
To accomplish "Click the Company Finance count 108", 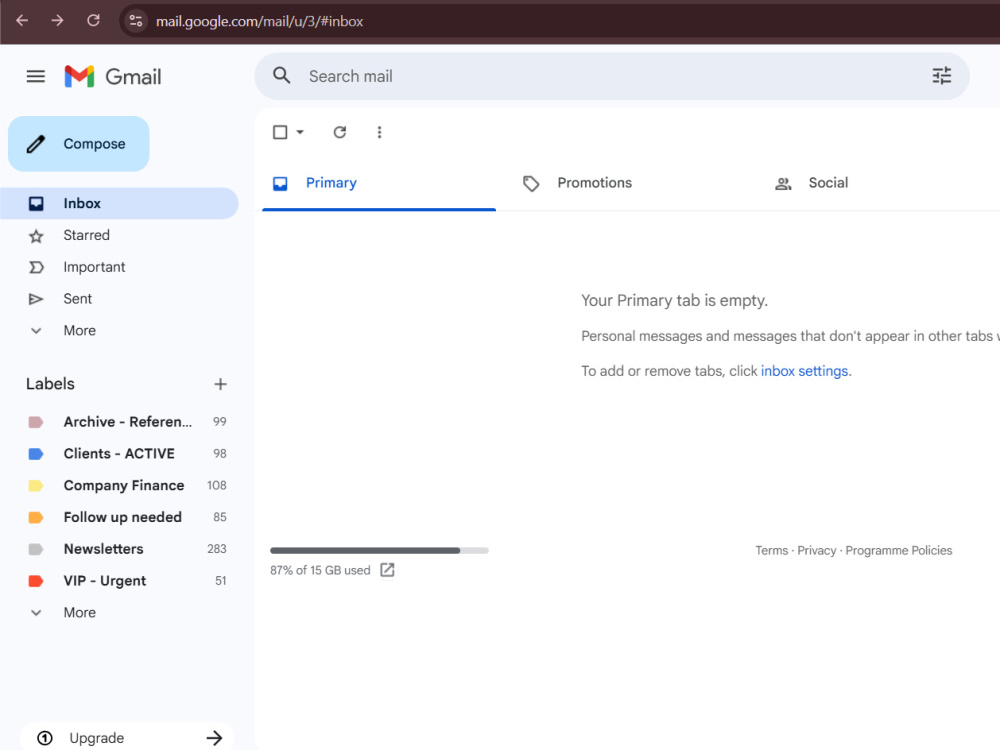I will (217, 485).
